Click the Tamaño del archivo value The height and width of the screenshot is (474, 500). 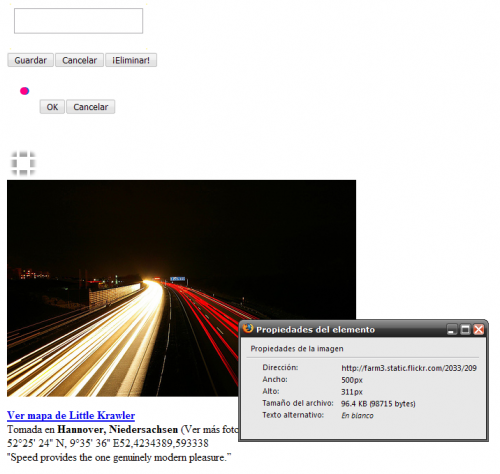(378, 404)
